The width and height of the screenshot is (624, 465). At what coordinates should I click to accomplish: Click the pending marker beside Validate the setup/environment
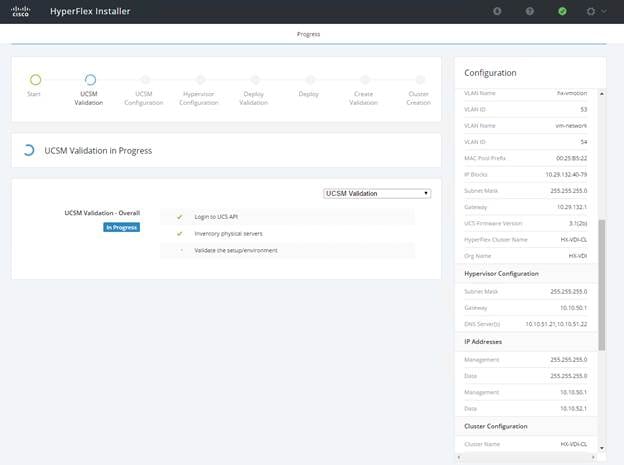pyautogui.click(x=182, y=250)
